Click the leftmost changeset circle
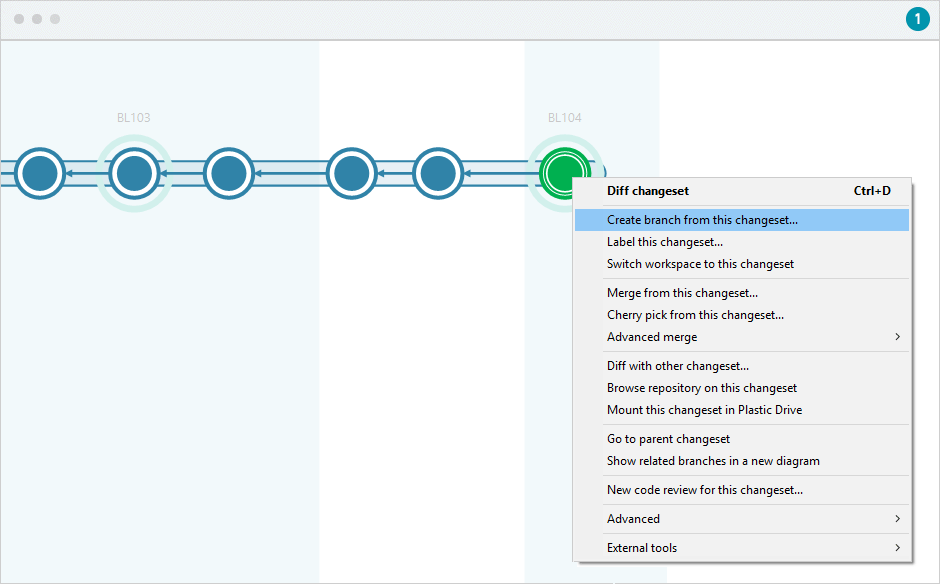Viewport: 940px width, 584px height. click(x=38, y=172)
